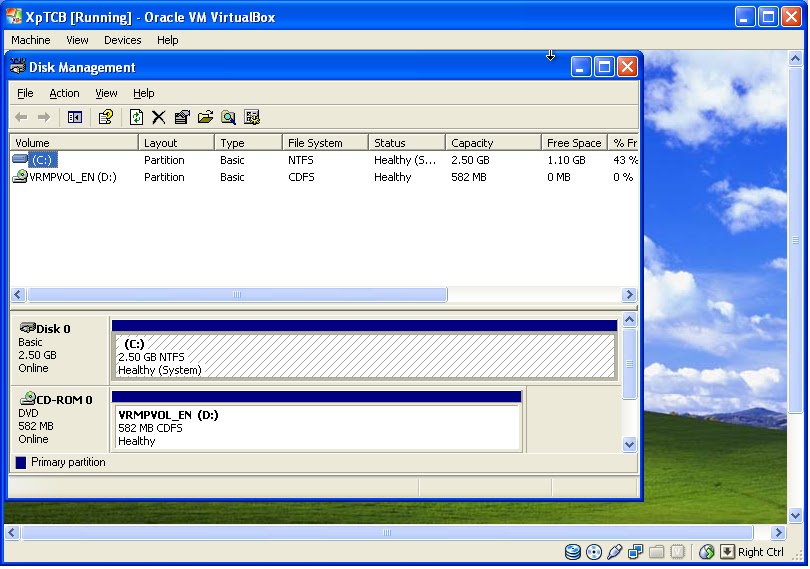Screen dimensions: 810x569
Task: Minimize the Disk Management window
Action: coord(581,67)
